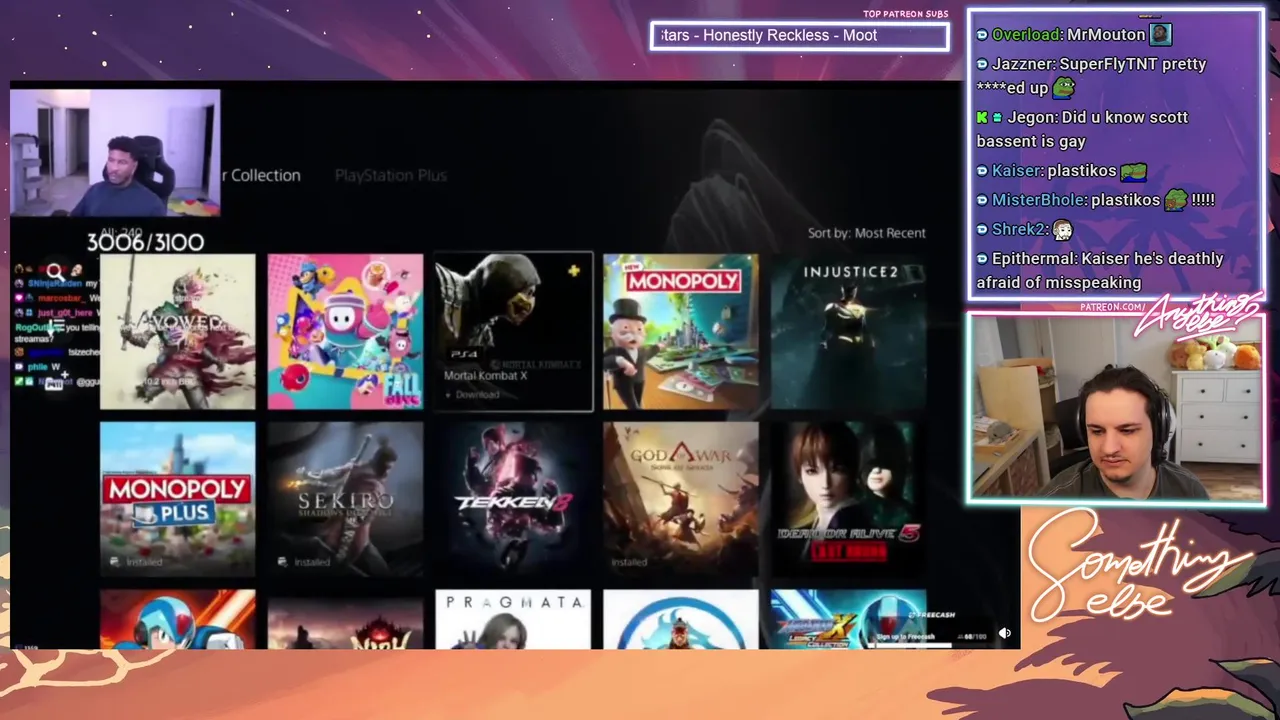
Task: Click the face emote in Shrek2's message
Action: 1062,230
